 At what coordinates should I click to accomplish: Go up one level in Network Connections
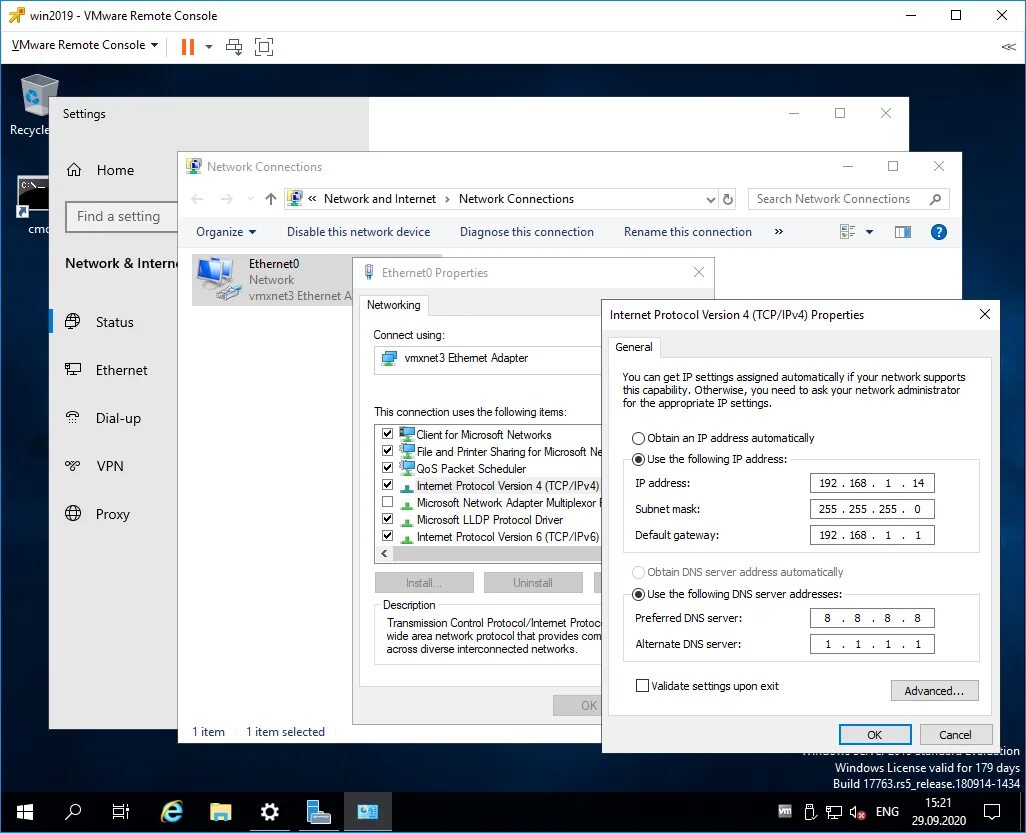pos(270,199)
